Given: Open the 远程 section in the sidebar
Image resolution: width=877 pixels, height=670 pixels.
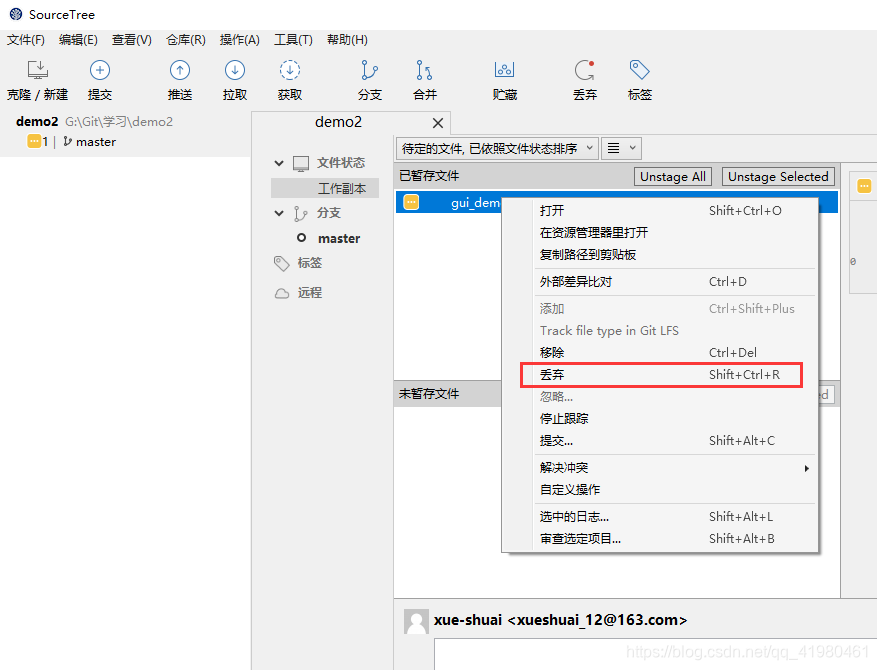Looking at the screenshot, I should click(x=310, y=292).
